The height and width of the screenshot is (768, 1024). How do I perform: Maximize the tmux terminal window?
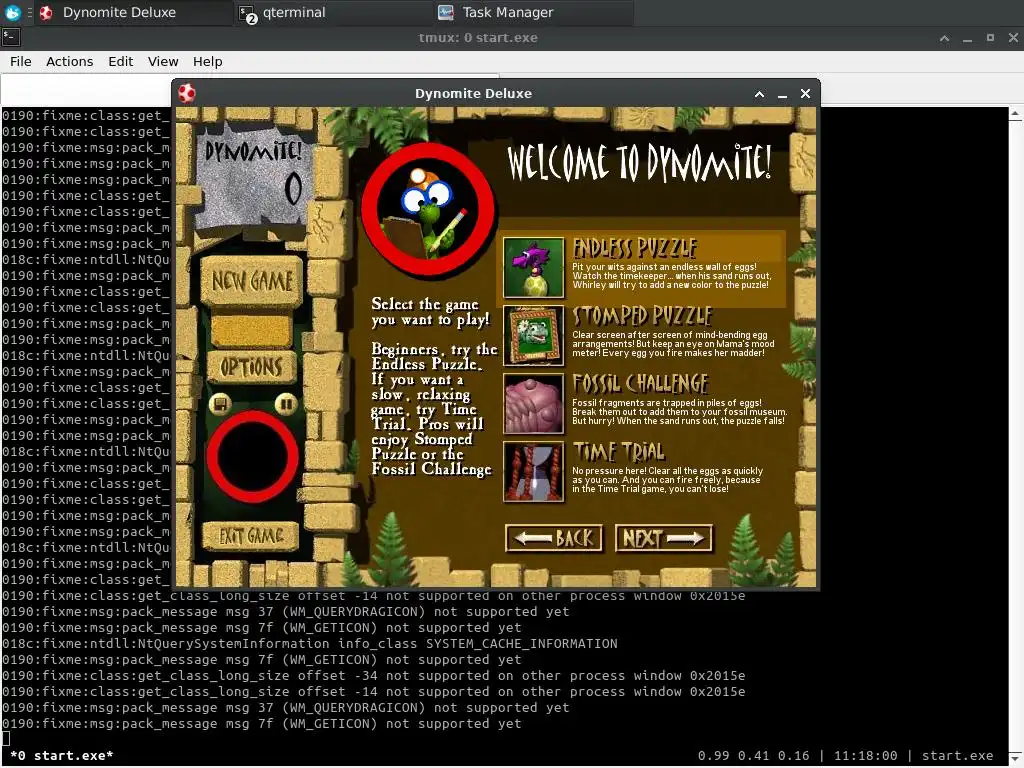click(990, 38)
